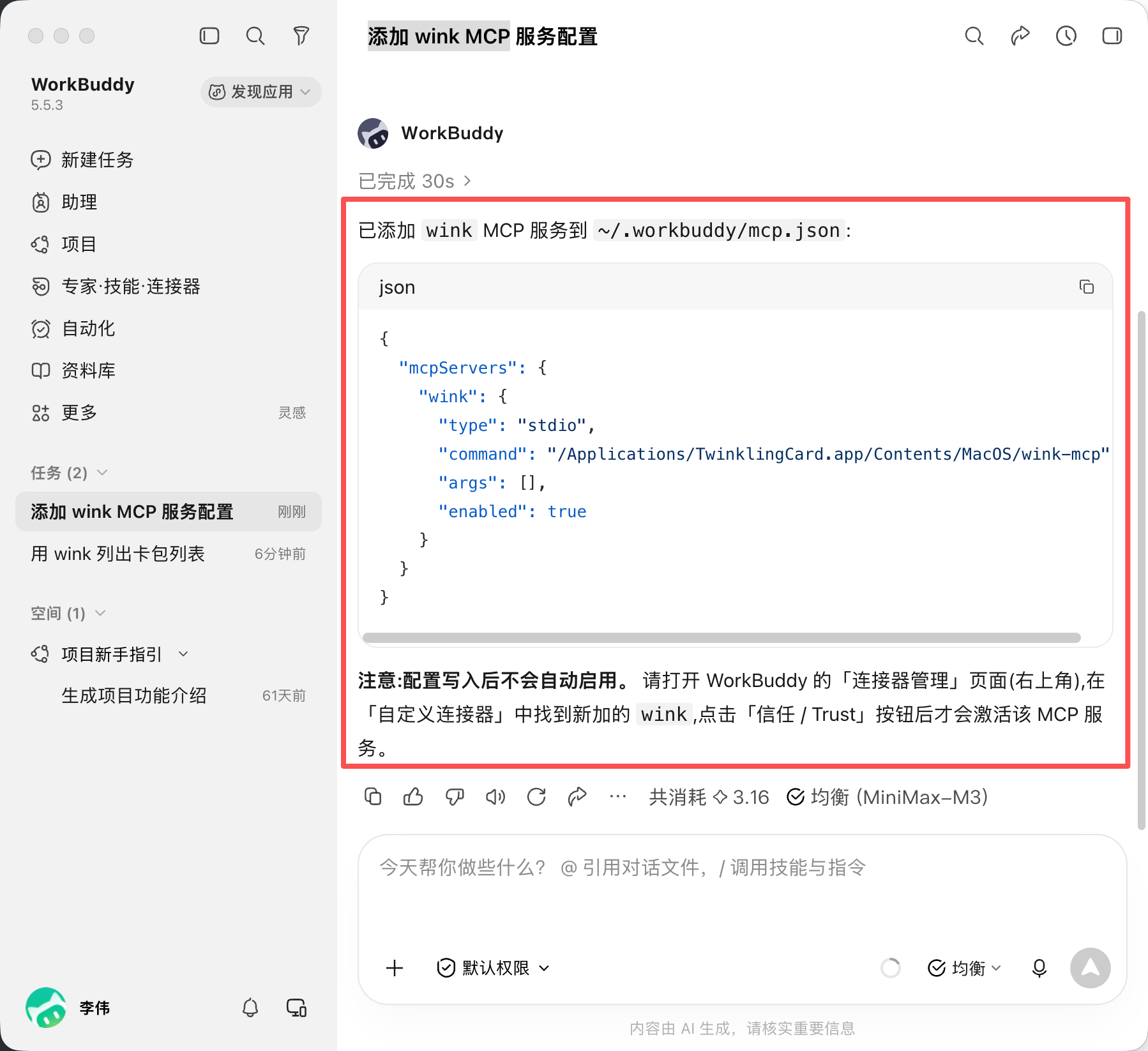Viewport: 1148px width, 1051px height.
Task: Open 生成项目功能介绍 item
Action: click(x=169, y=695)
